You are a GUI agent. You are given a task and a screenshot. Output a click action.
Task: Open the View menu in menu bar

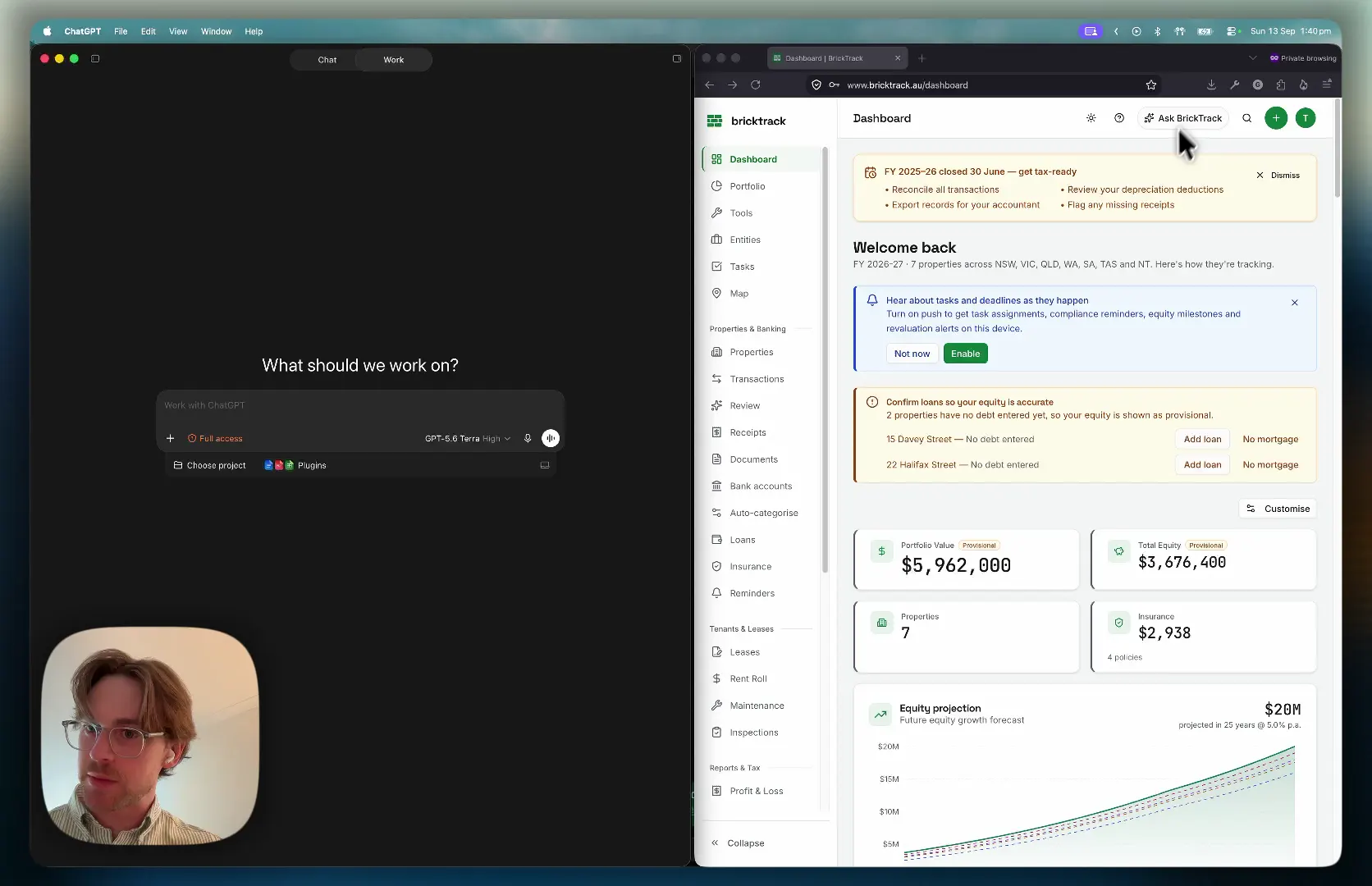pos(178,31)
